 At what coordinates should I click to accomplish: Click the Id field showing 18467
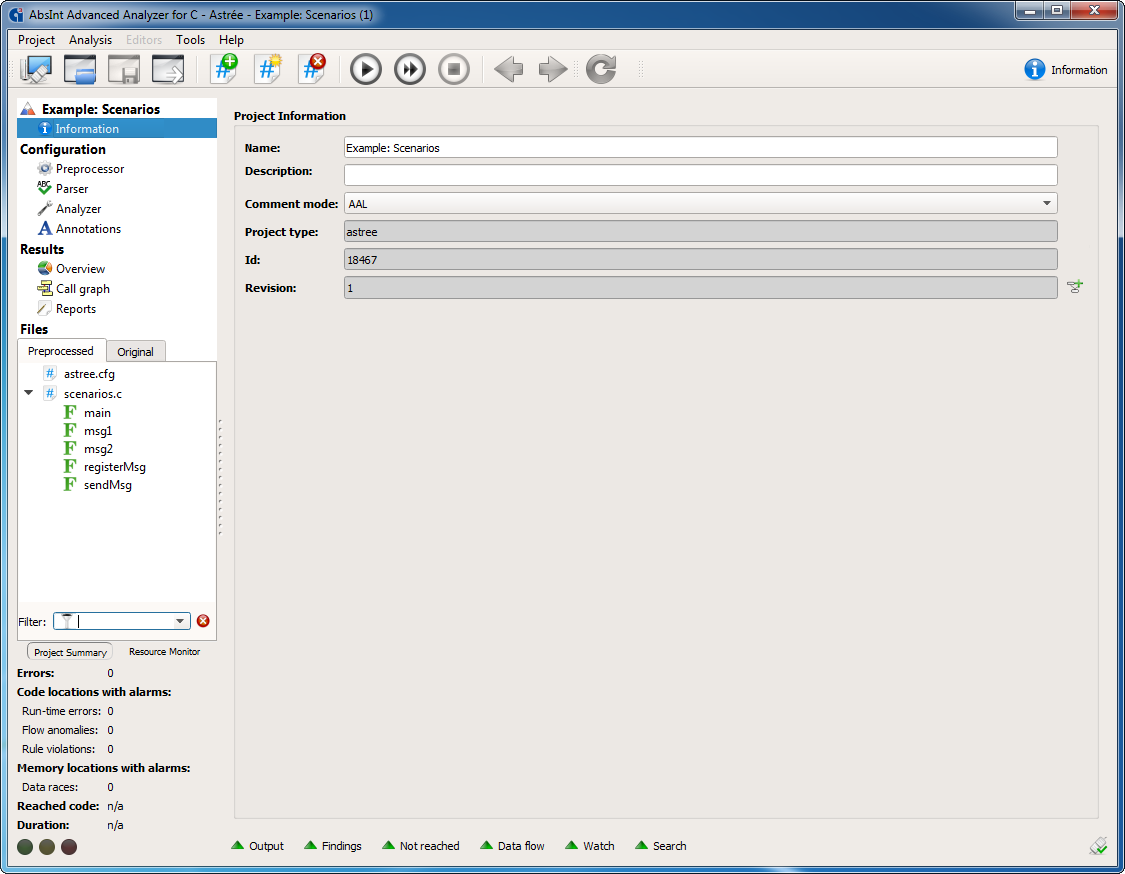(700, 260)
